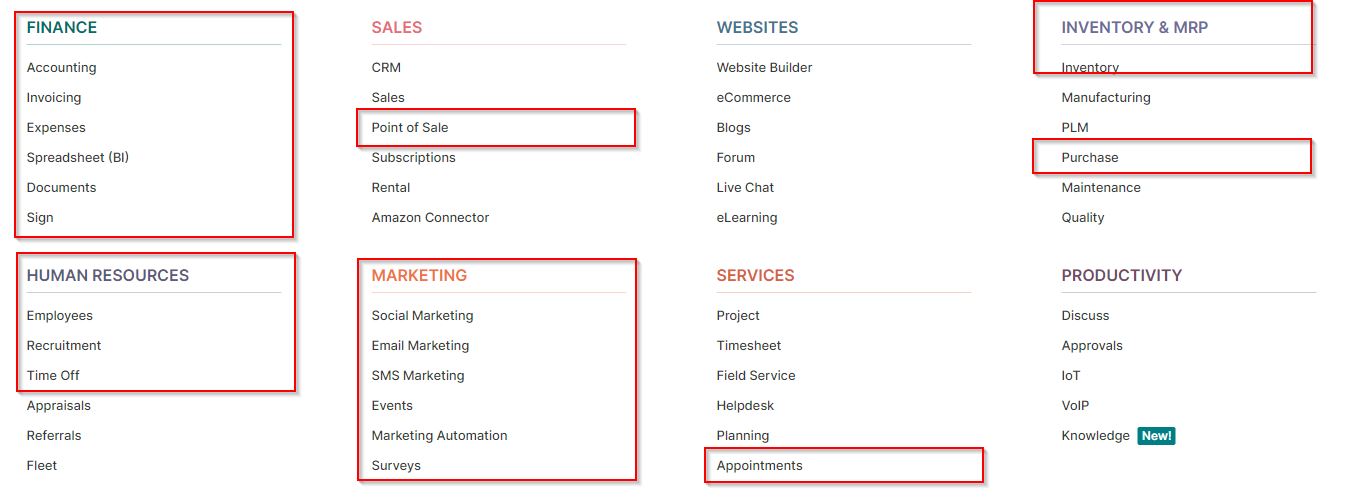
Task: Open the Helpdesk link
Action: [745, 406]
